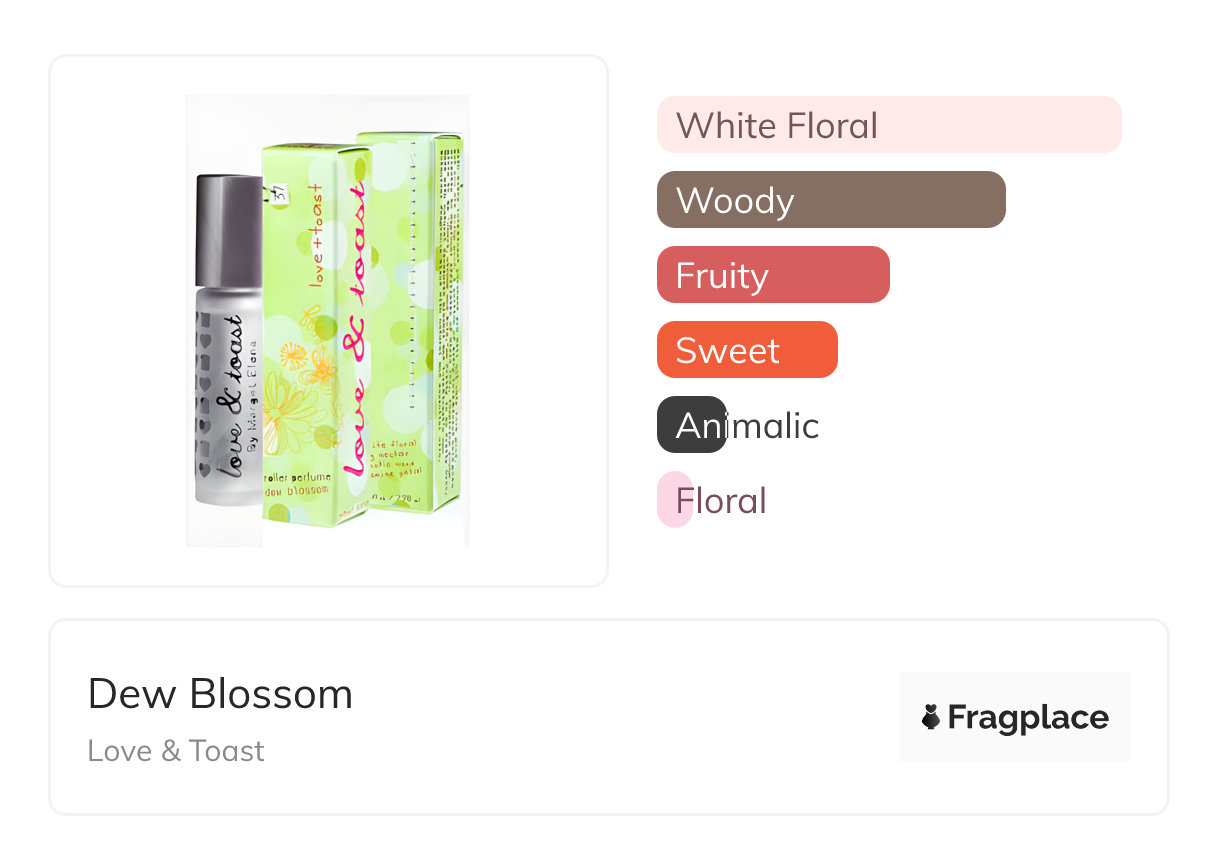Click the red Fruity accord bar
This screenshot has width=1218, height=864.
(x=772, y=275)
